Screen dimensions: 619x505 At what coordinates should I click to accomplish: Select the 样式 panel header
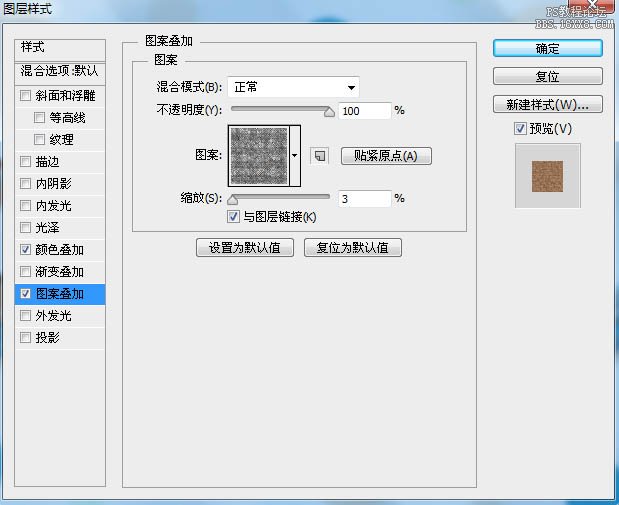click(60, 50)
